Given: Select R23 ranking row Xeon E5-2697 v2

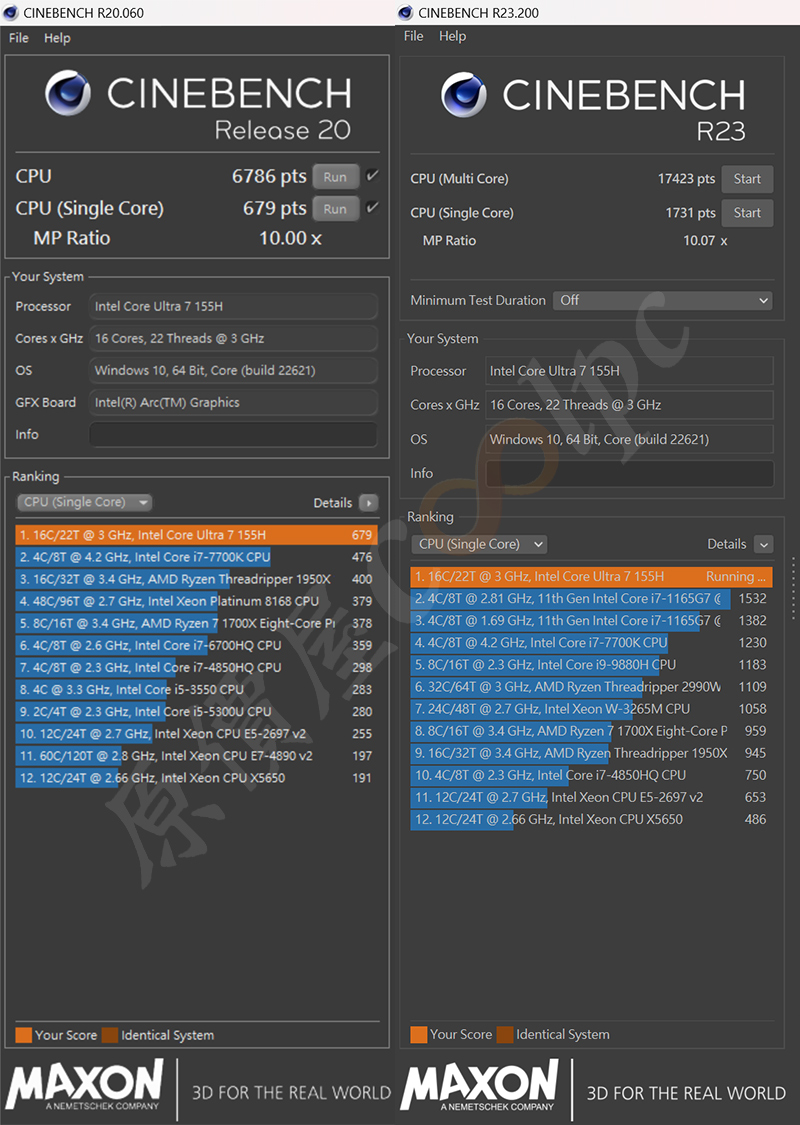Looking at the screenshot, I should tap(591, 797).
